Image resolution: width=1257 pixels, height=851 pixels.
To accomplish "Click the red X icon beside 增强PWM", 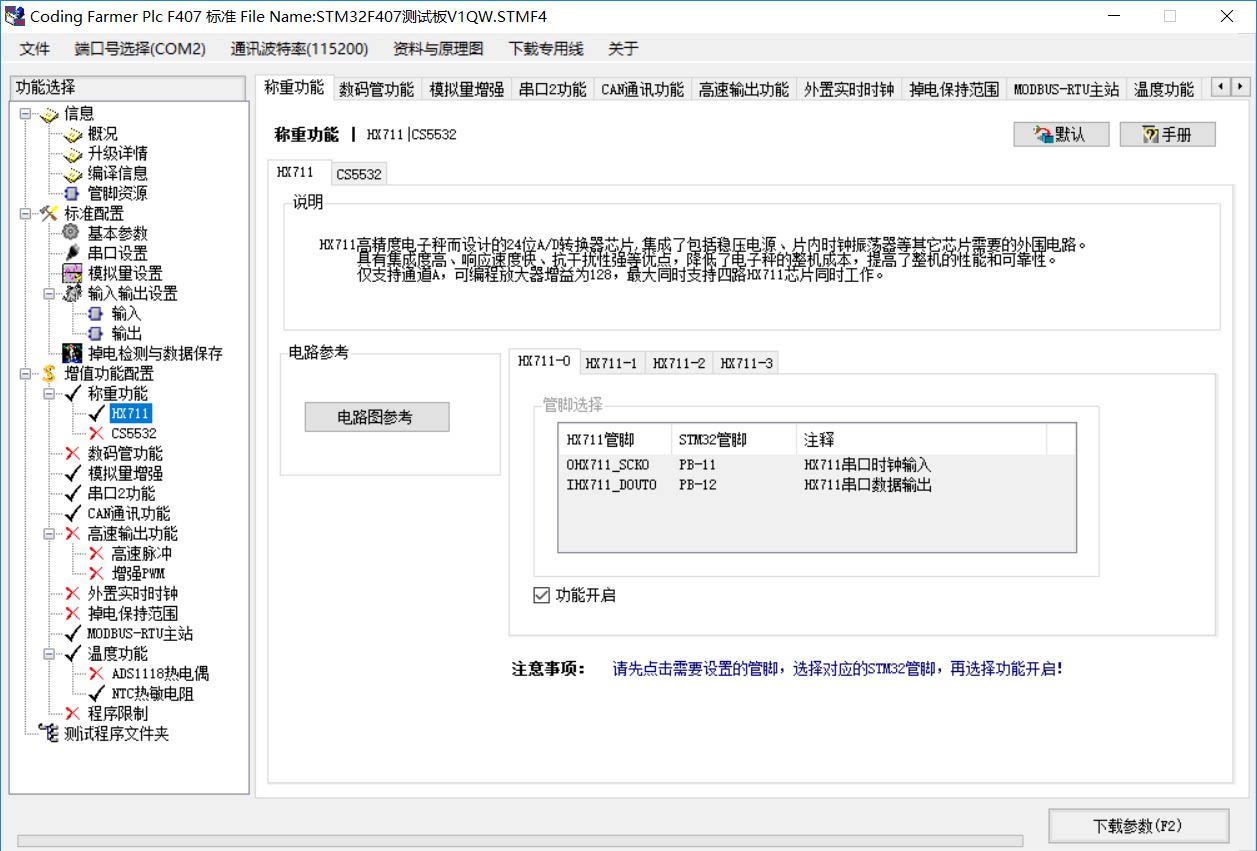I will click(x=96, y=574).
